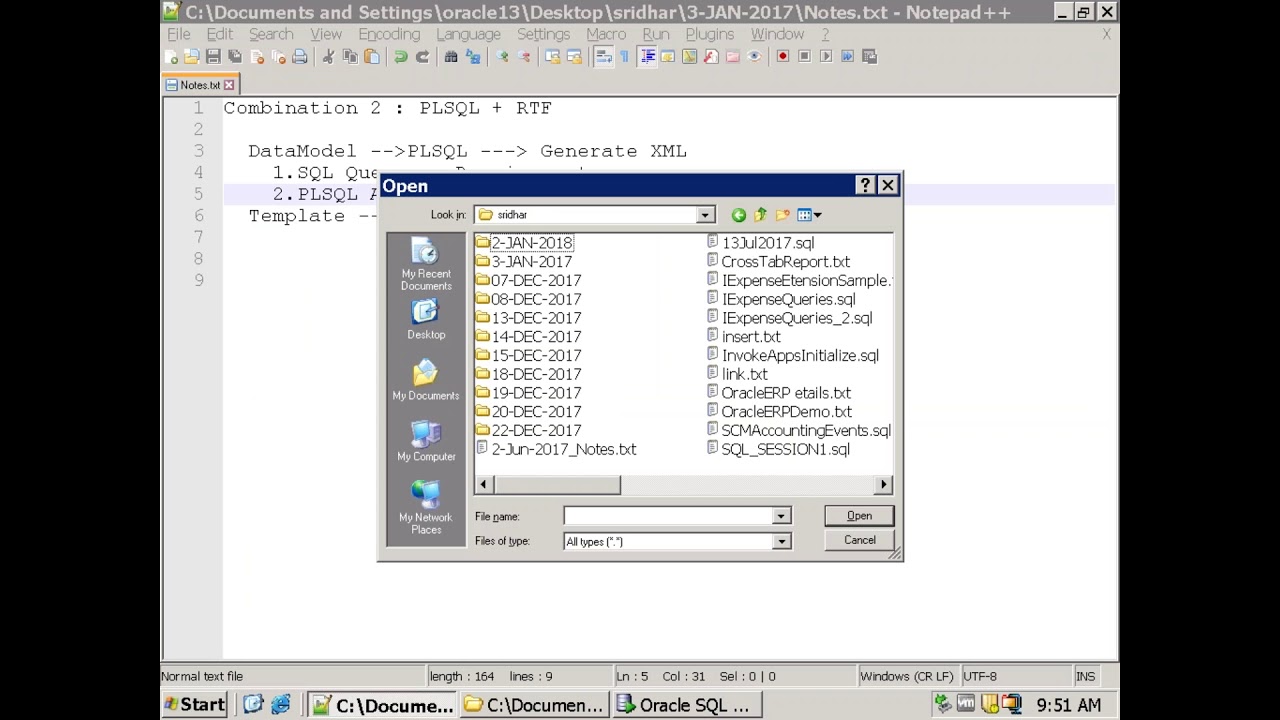Click the Copy toolbar icon

(x=350, y=57)
